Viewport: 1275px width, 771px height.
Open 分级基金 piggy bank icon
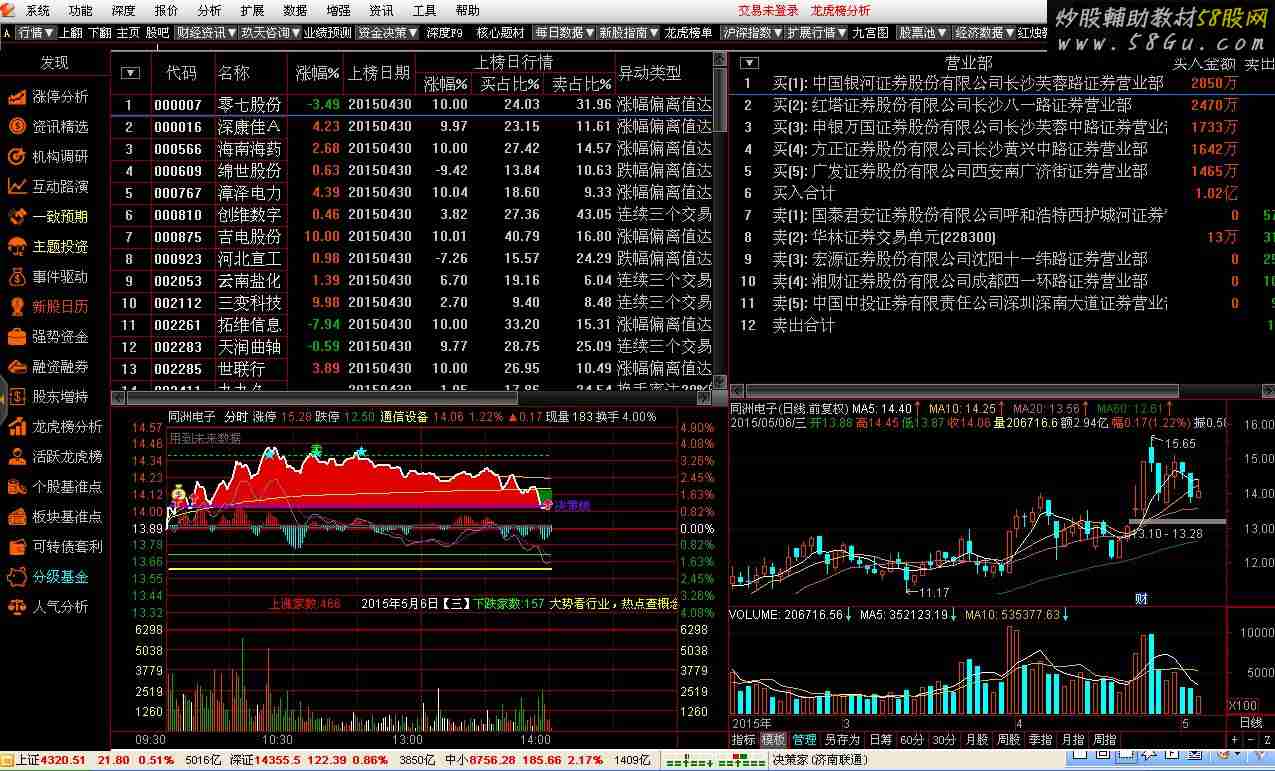coord(16,577)
